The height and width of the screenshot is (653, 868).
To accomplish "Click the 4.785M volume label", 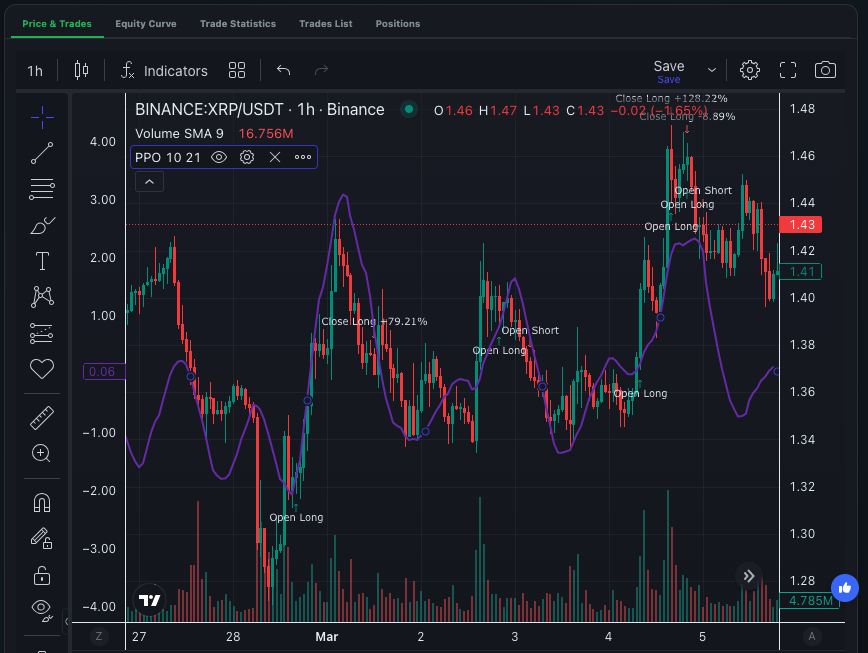I will [x=809, y=601].
